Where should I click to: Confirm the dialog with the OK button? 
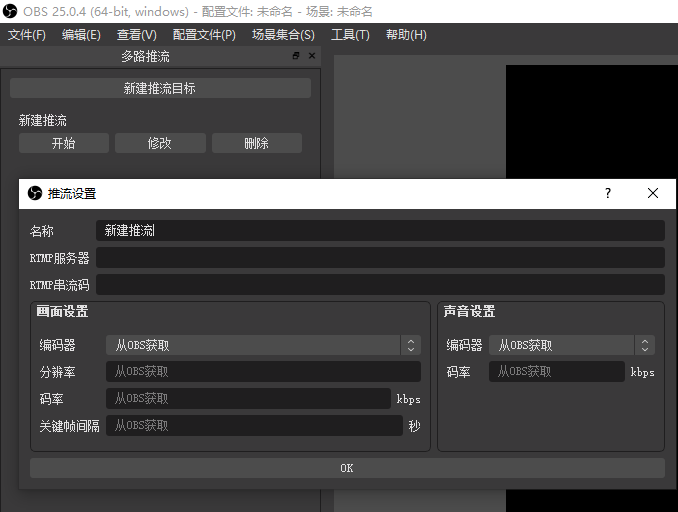347,468
